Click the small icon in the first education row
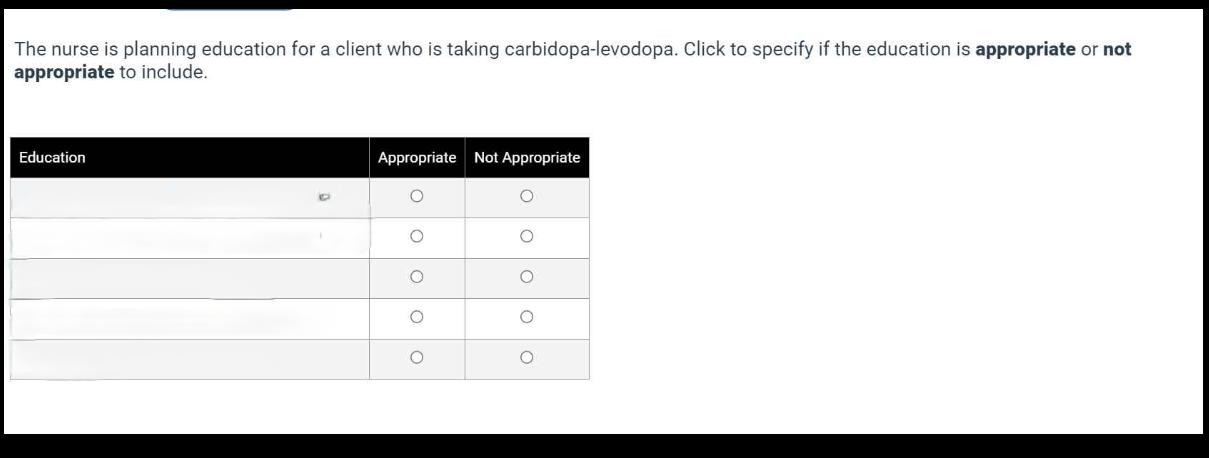The width and height of the screenshot is (1209, 458). tap(323, 197)
